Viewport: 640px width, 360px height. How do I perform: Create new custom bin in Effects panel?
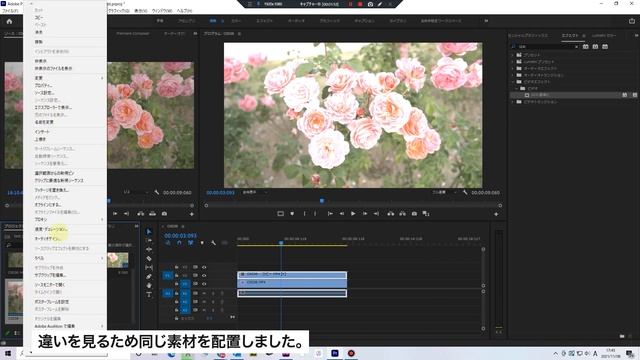coord(622,336)
